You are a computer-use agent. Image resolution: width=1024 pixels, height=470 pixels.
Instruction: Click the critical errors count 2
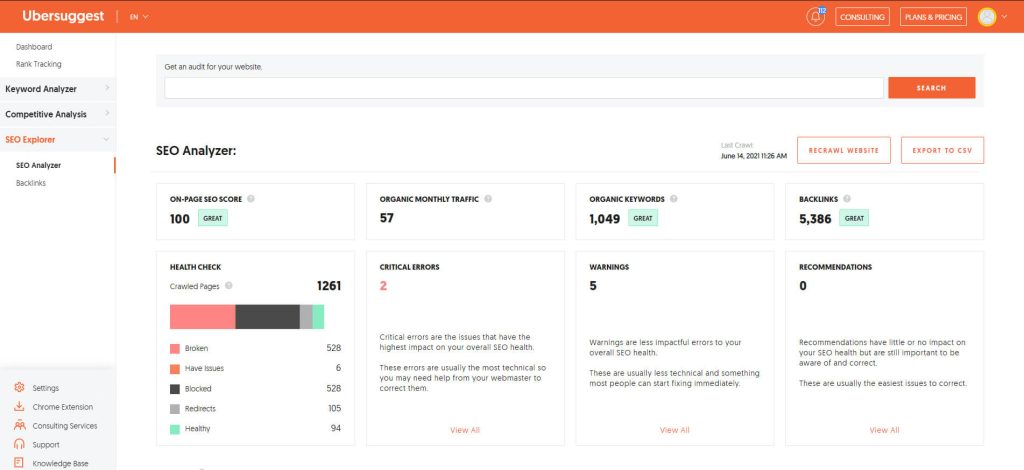383,286
